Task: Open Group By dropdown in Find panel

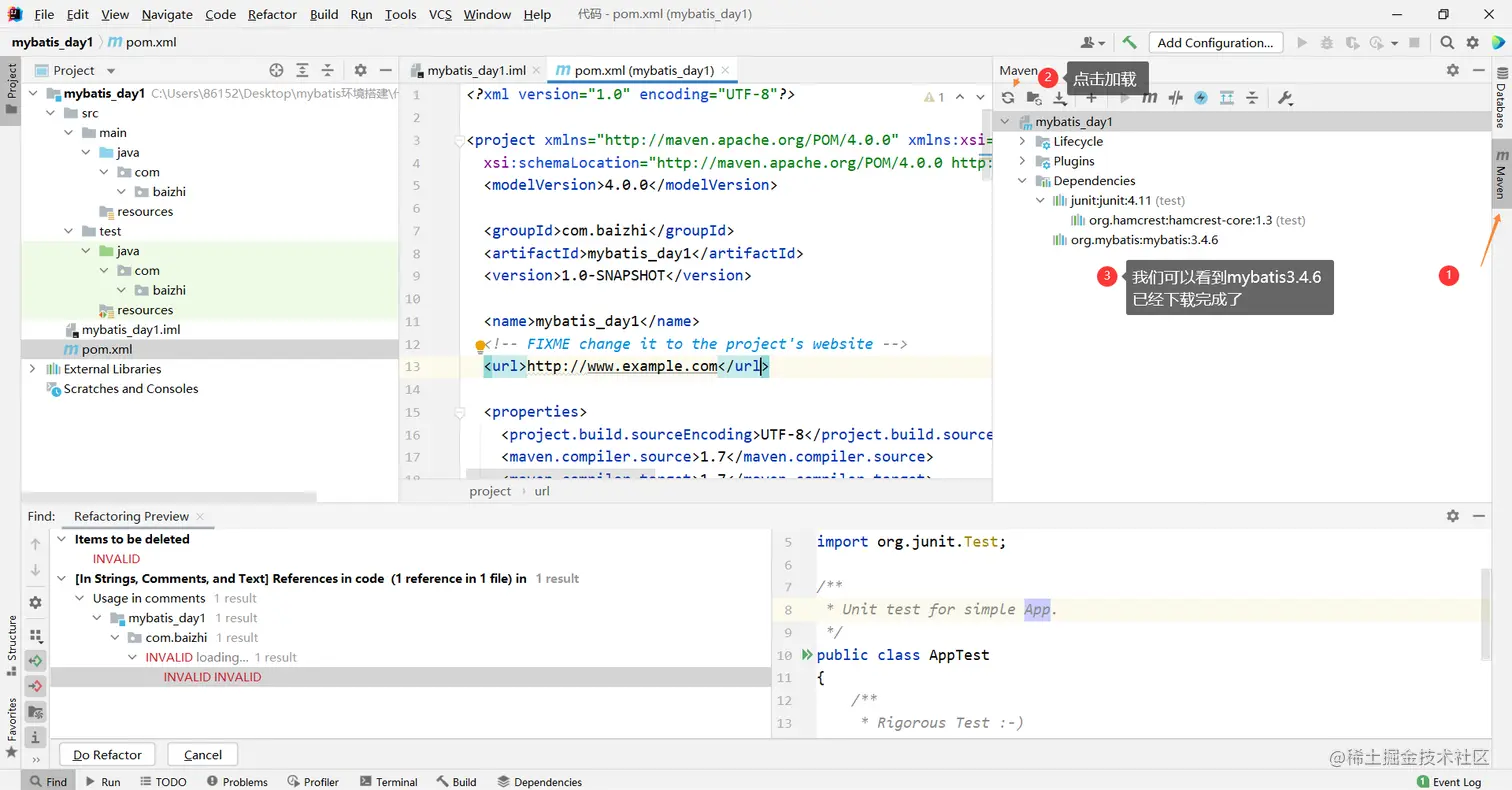Action: pos(35,635)
